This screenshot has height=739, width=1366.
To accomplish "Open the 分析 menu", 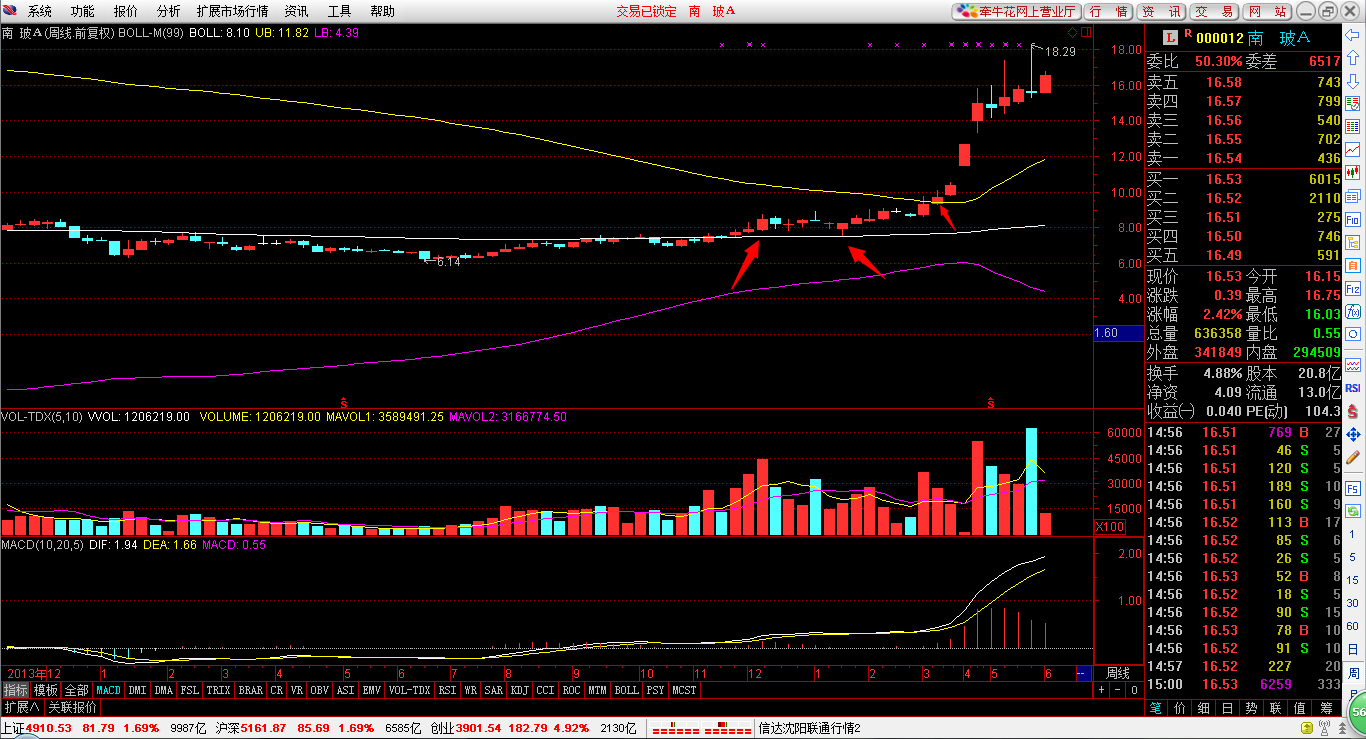I will point(169,11).
